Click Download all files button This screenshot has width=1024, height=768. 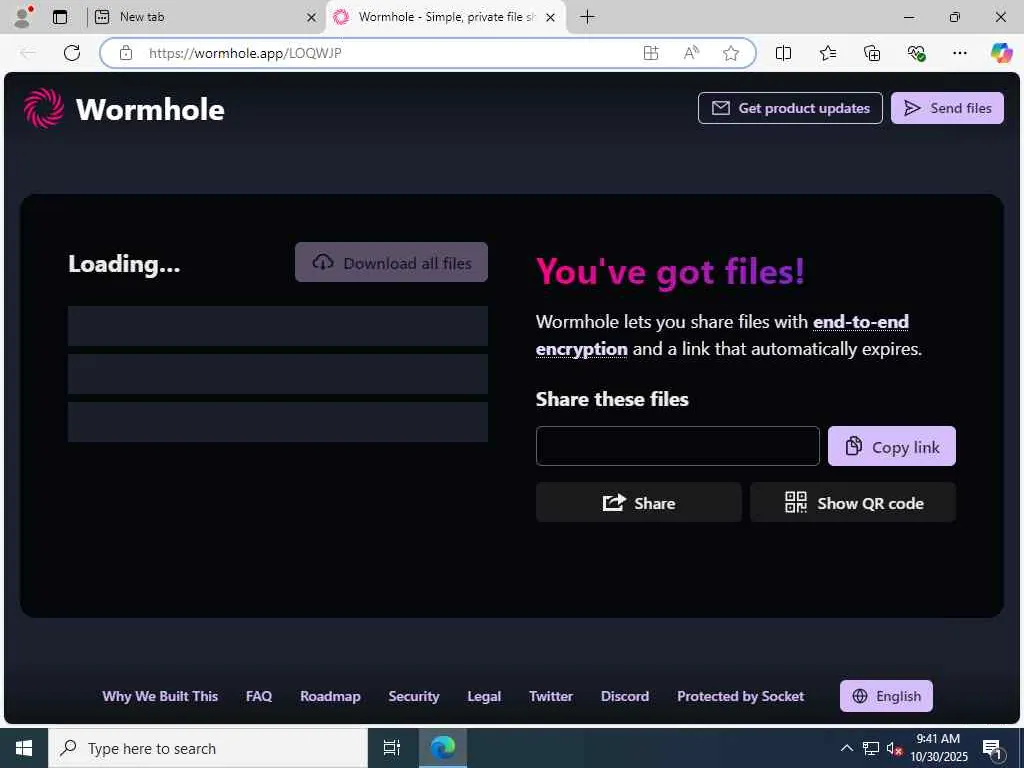click(x=391, y=263)
